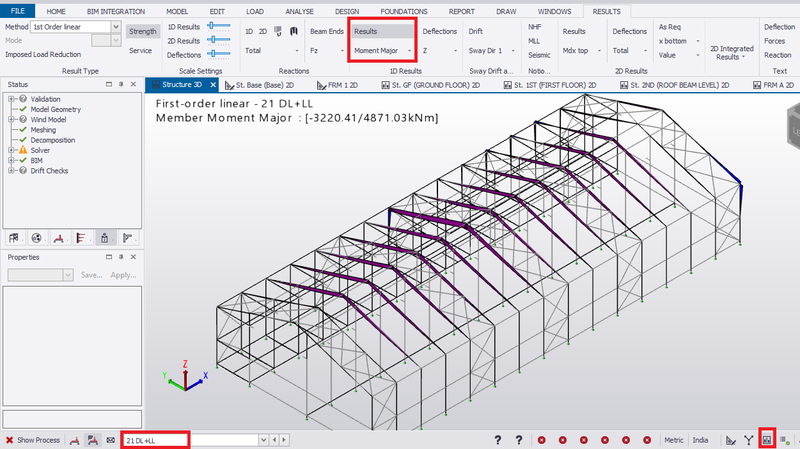
Task: Switch to St. GF (GROUND FLOOR) 2D tab
Action: pos(431,85)
